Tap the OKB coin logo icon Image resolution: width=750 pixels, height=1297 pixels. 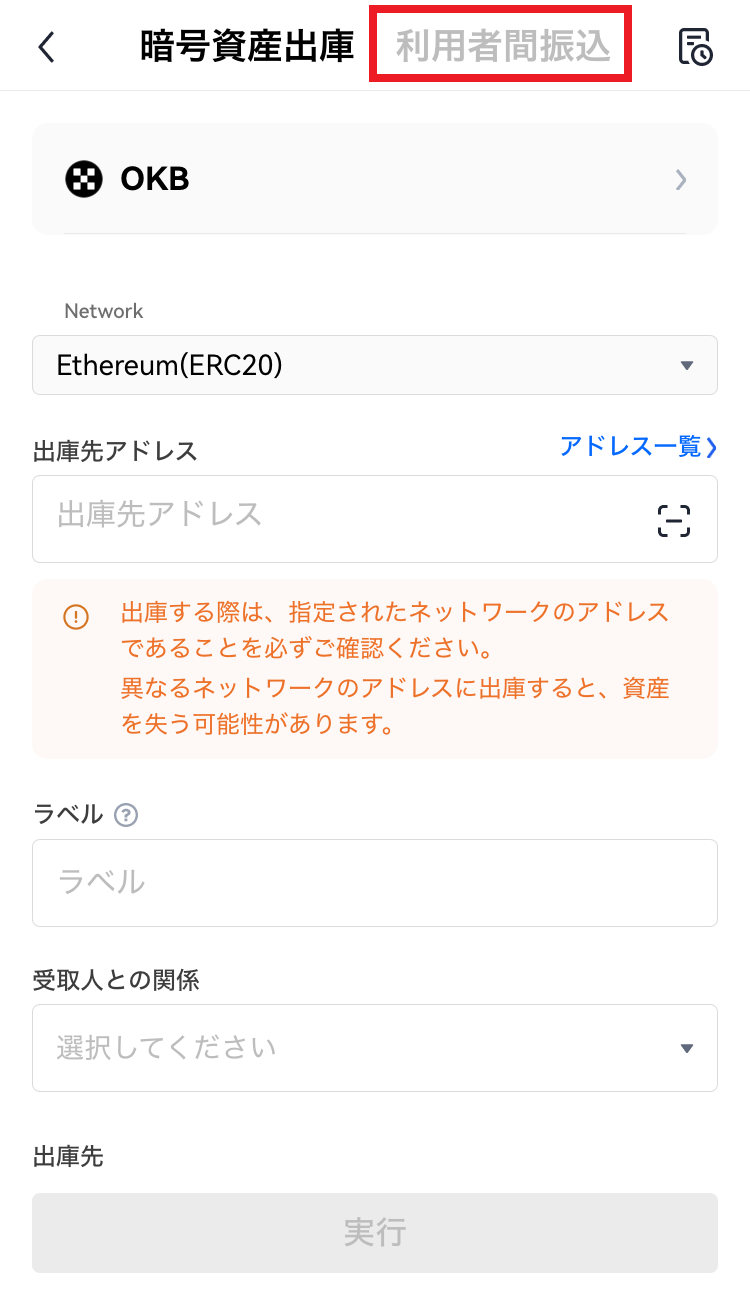click(x=84, y=180)
